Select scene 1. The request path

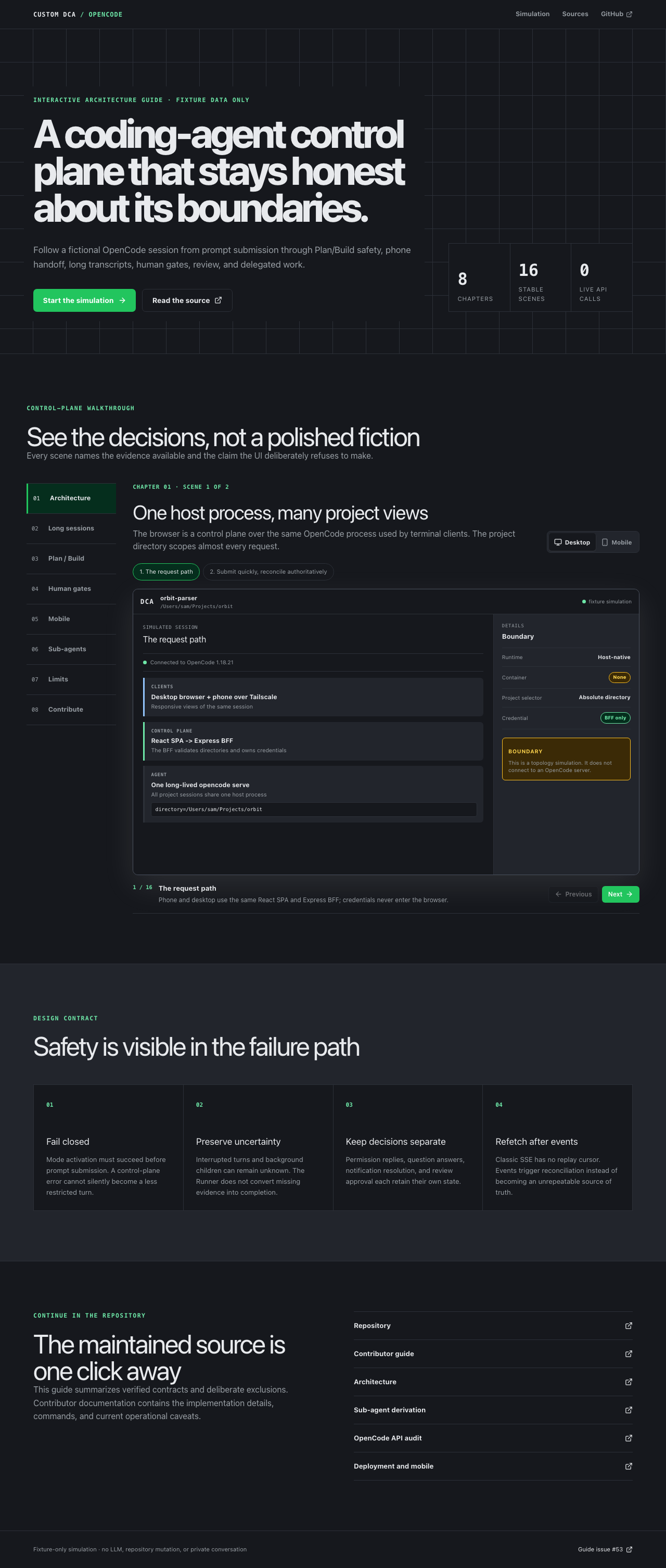pos(166,572)
